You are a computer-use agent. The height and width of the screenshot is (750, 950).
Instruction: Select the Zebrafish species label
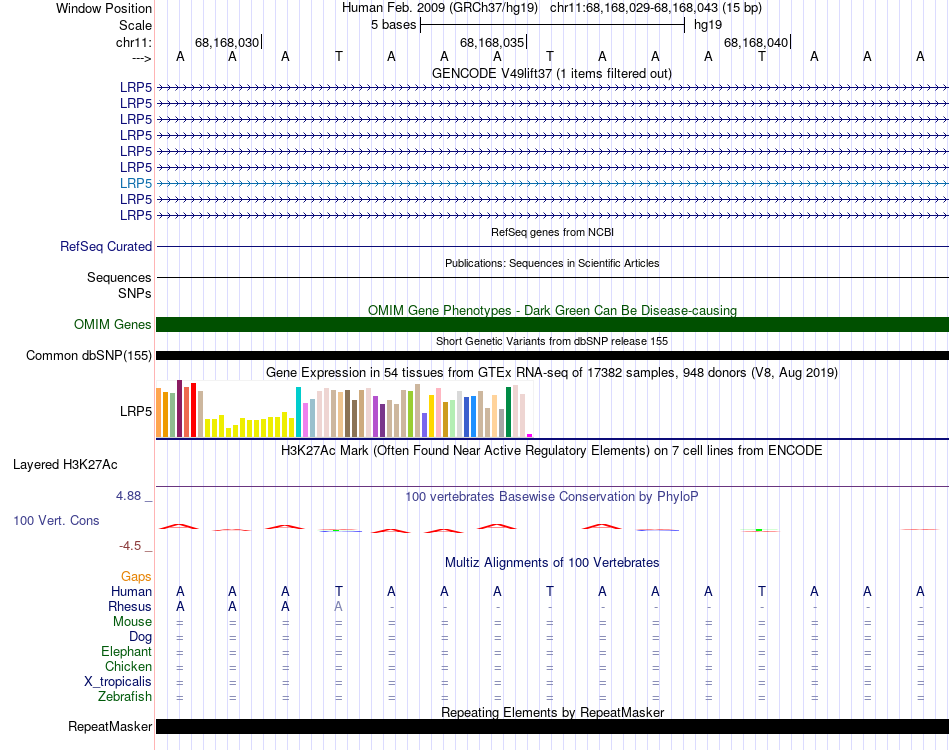[x=125, y=696]
